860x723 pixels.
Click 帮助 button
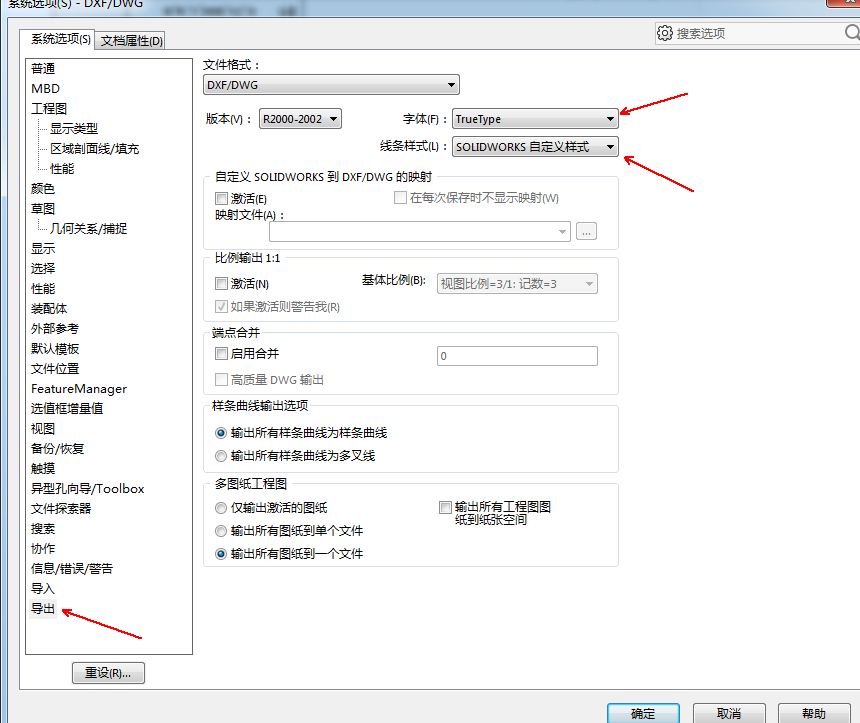pyautogui.click(x=814, y=714)
